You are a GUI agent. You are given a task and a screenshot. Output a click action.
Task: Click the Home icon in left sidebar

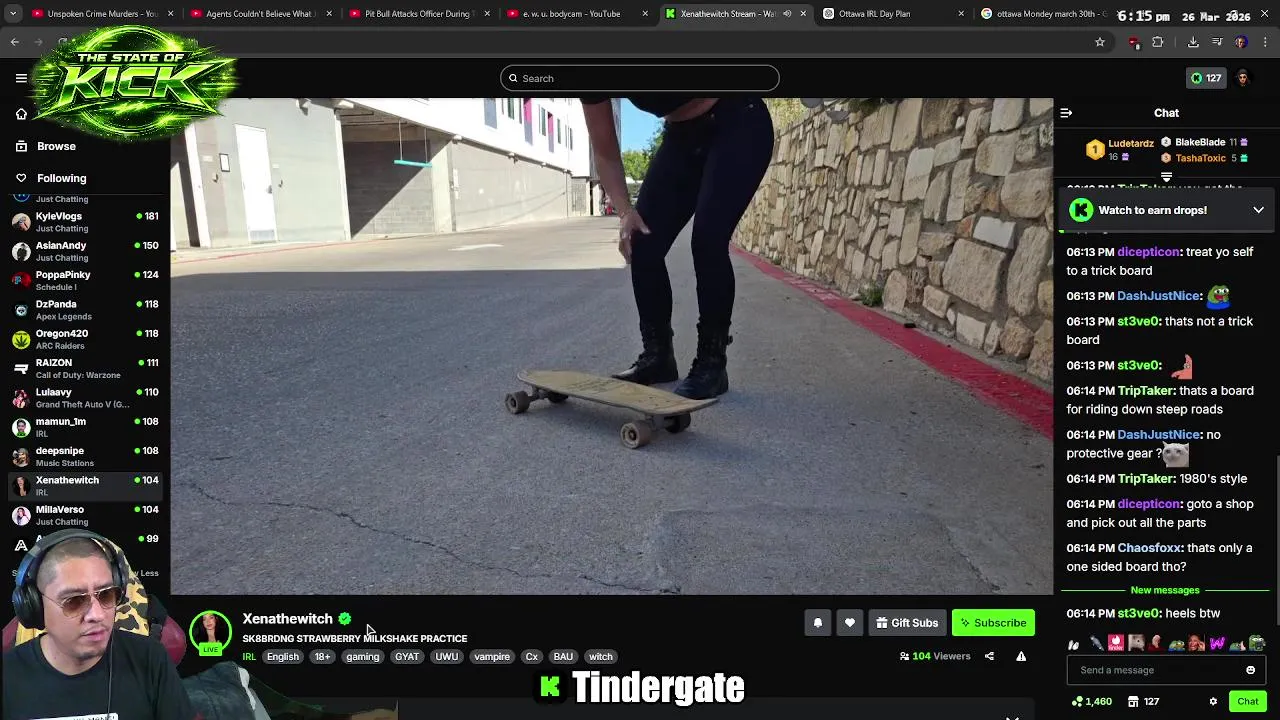point(21,114)
